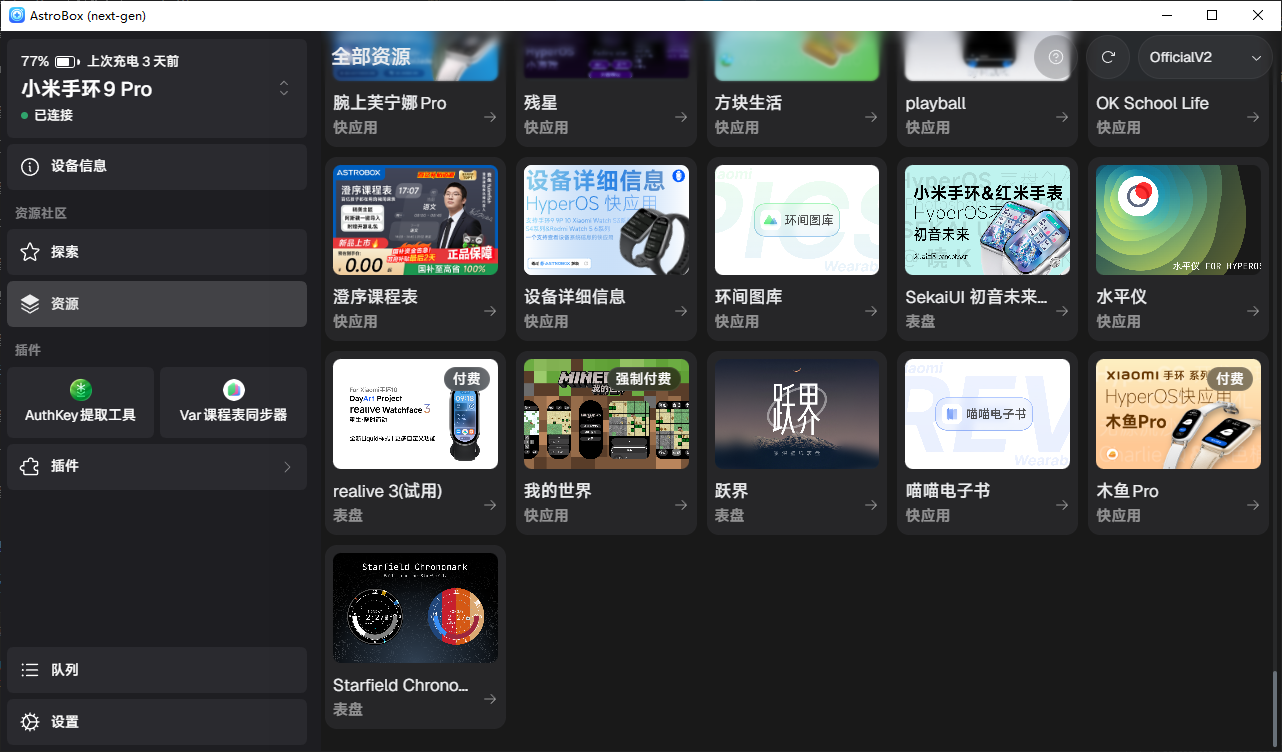Viewport: 1282px width, 752px height.
Task: Open the 环间图库 card arrow
Action: 872,311
